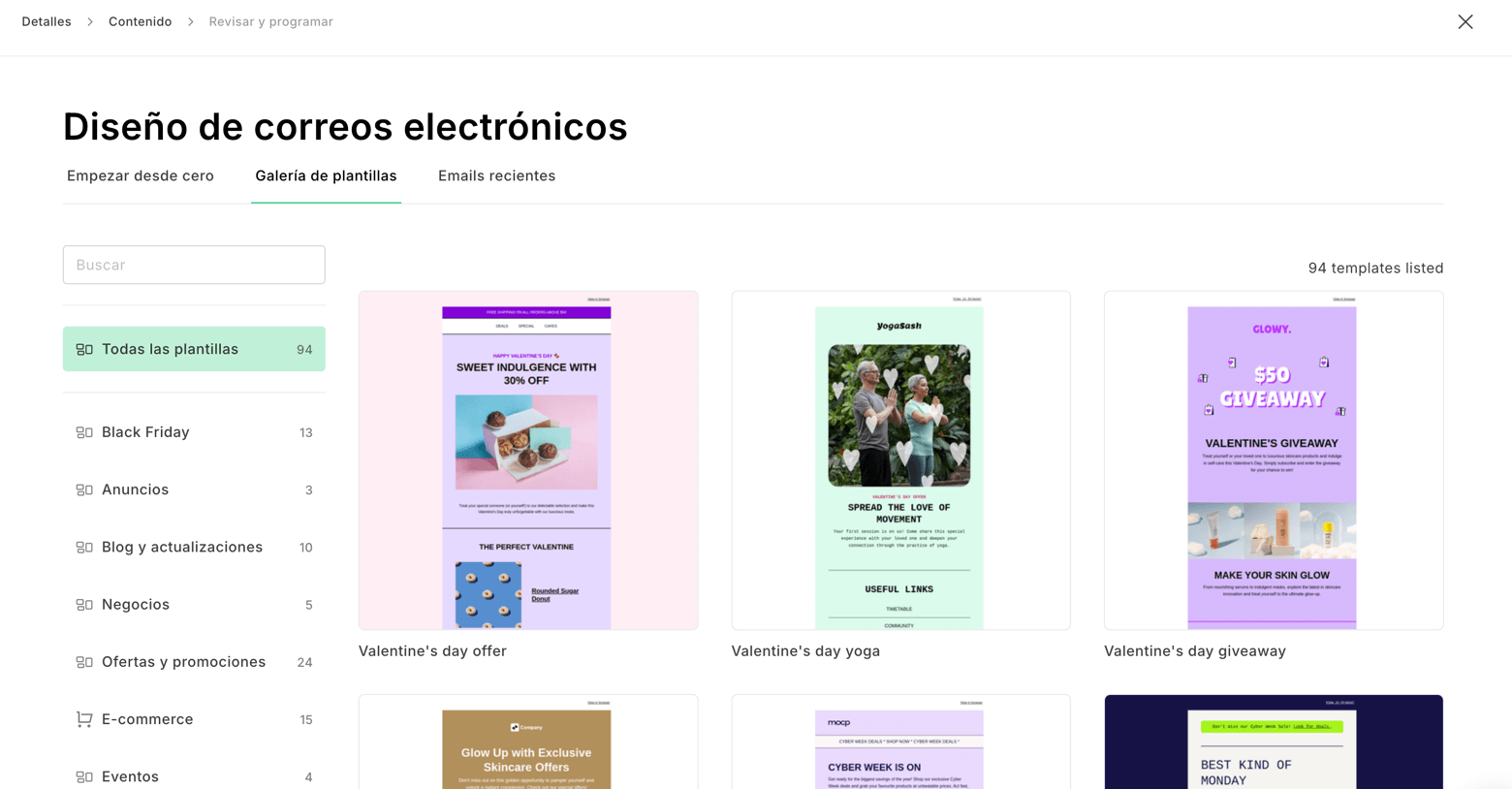1512x789 pixels.
Task: Open the Glow Up Skincare Offers template
Action: (x=528, y=742)
